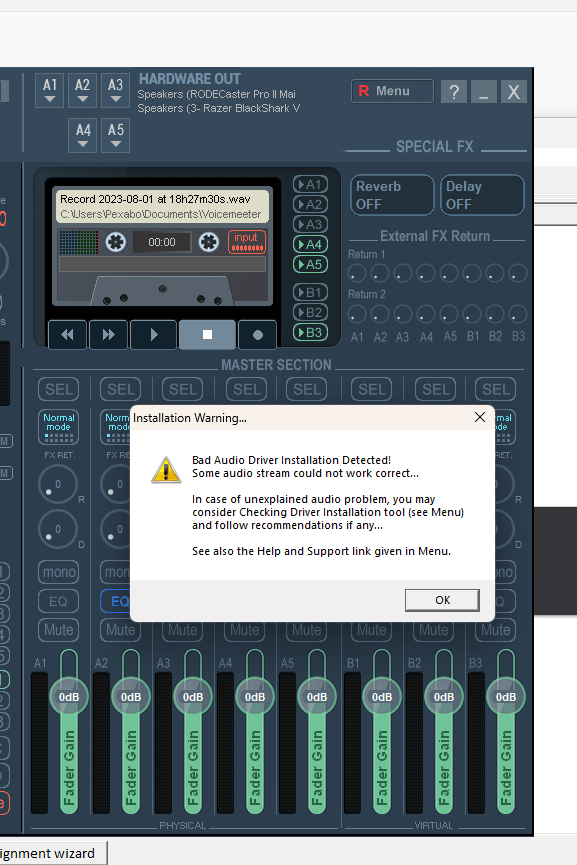The height and width of the screenshot is (865, 577).
Task: Click A3 fader gain 0dB knob
Action: click(x=193, y=697)
